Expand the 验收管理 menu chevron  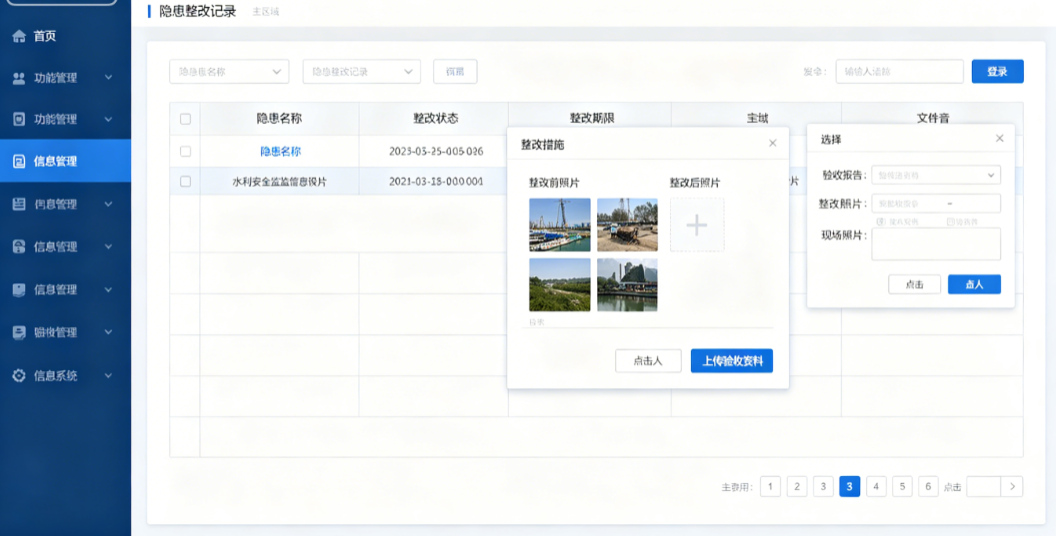[x=108, y=332]
